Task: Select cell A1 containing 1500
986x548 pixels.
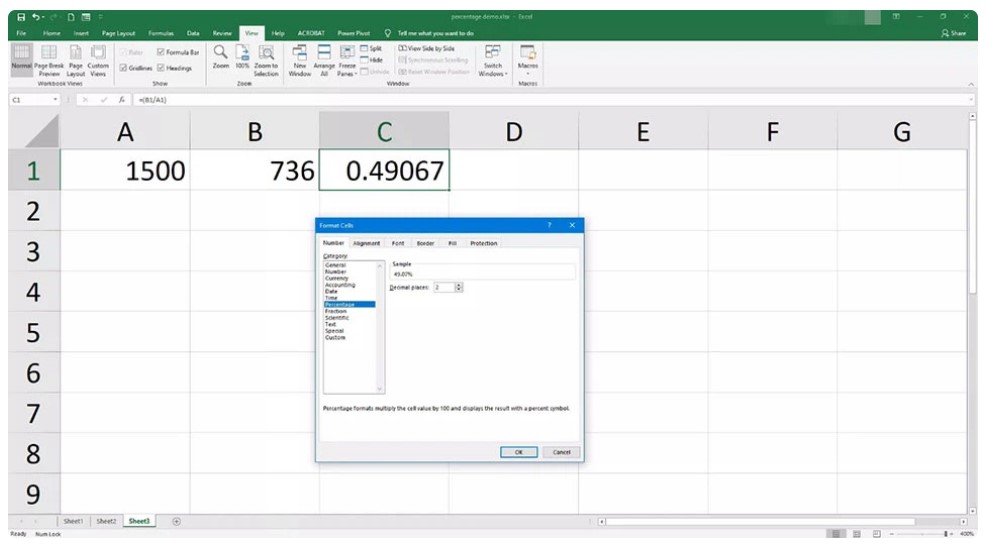Action: tap(125, 170)
